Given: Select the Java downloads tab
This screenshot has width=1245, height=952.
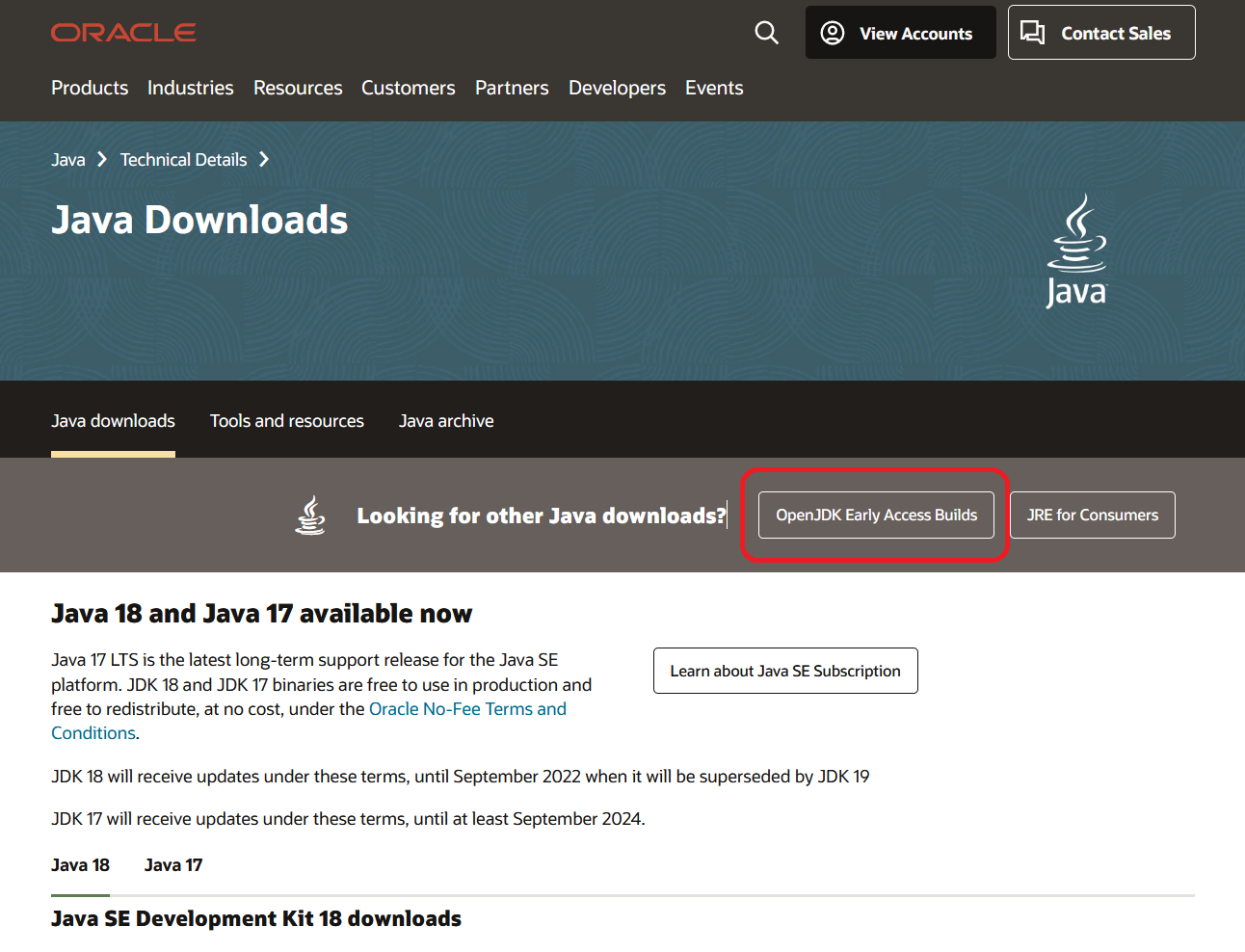Looking at the screenshot, I should tap(113, 421).
